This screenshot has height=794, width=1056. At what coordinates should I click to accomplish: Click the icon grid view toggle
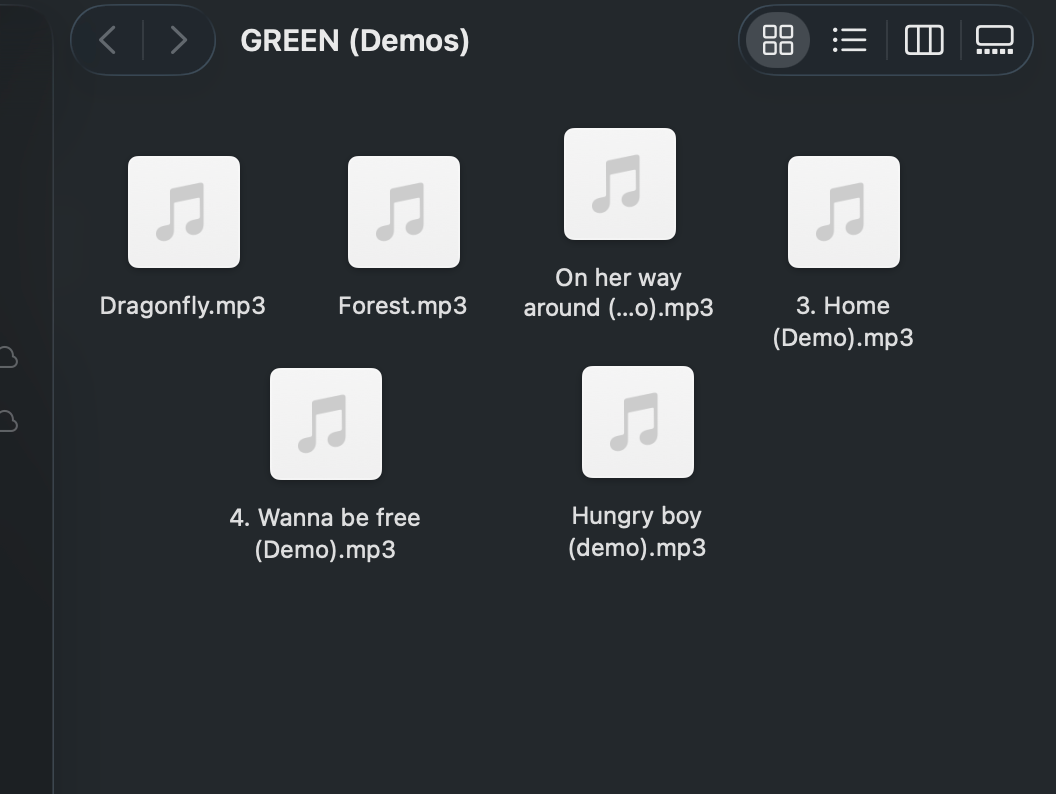pyautogui.click(x=777, y=40)
